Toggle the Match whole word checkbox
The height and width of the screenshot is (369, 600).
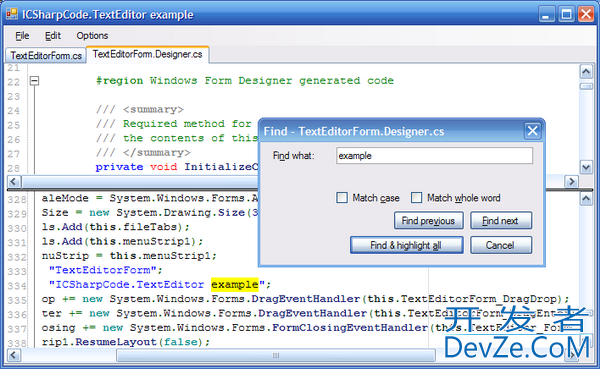416,198
